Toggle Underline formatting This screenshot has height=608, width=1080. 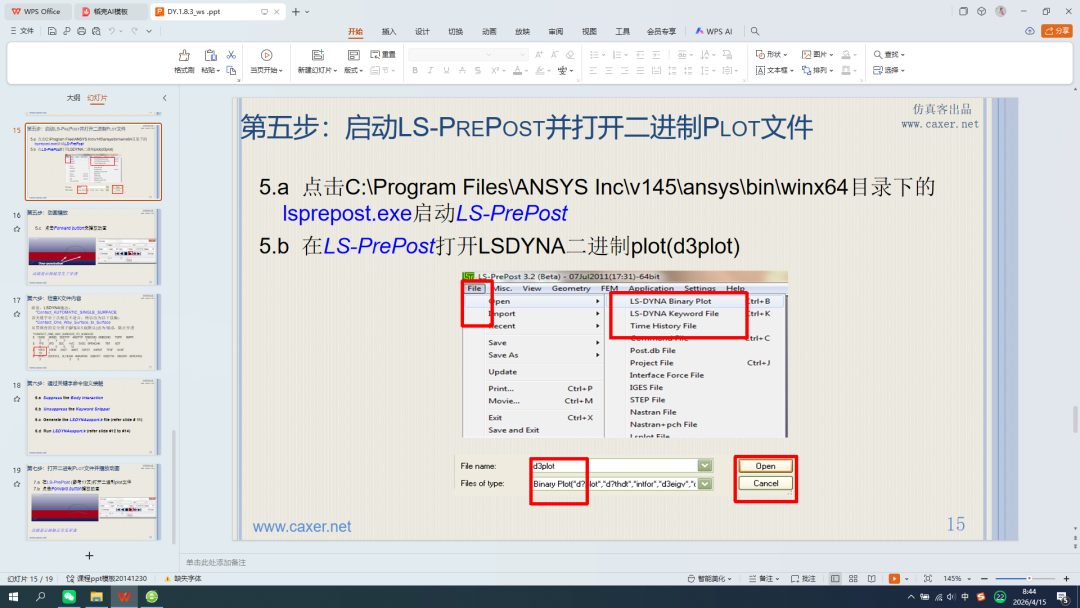[x=446, y=70]
